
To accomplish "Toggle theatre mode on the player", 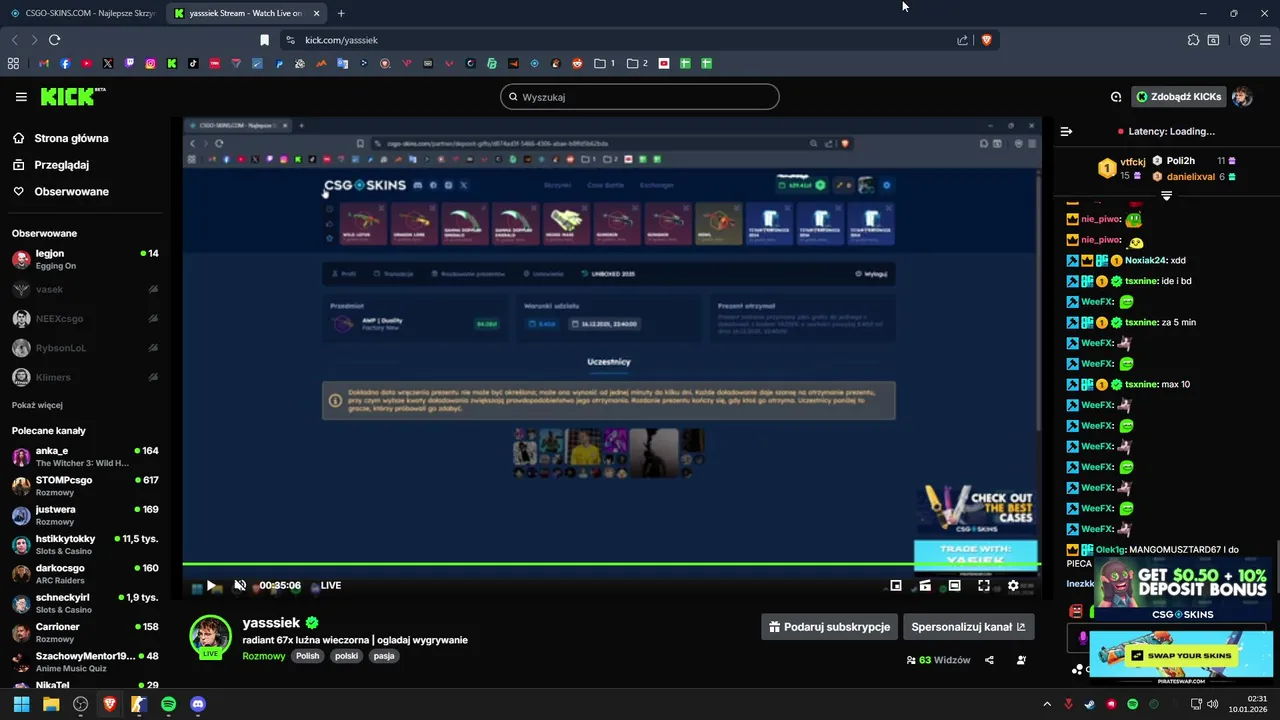I will point(955,585).
